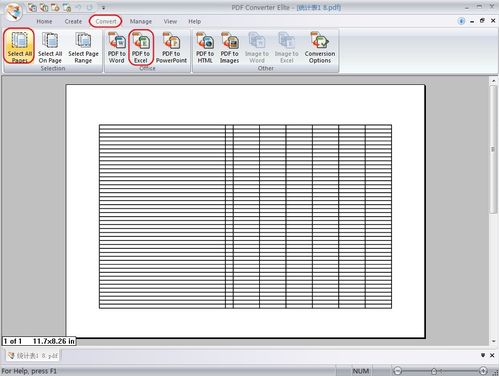Convert with PDF to HTML
The height and width of the screenshot is (376, 499).
[205, 47]
